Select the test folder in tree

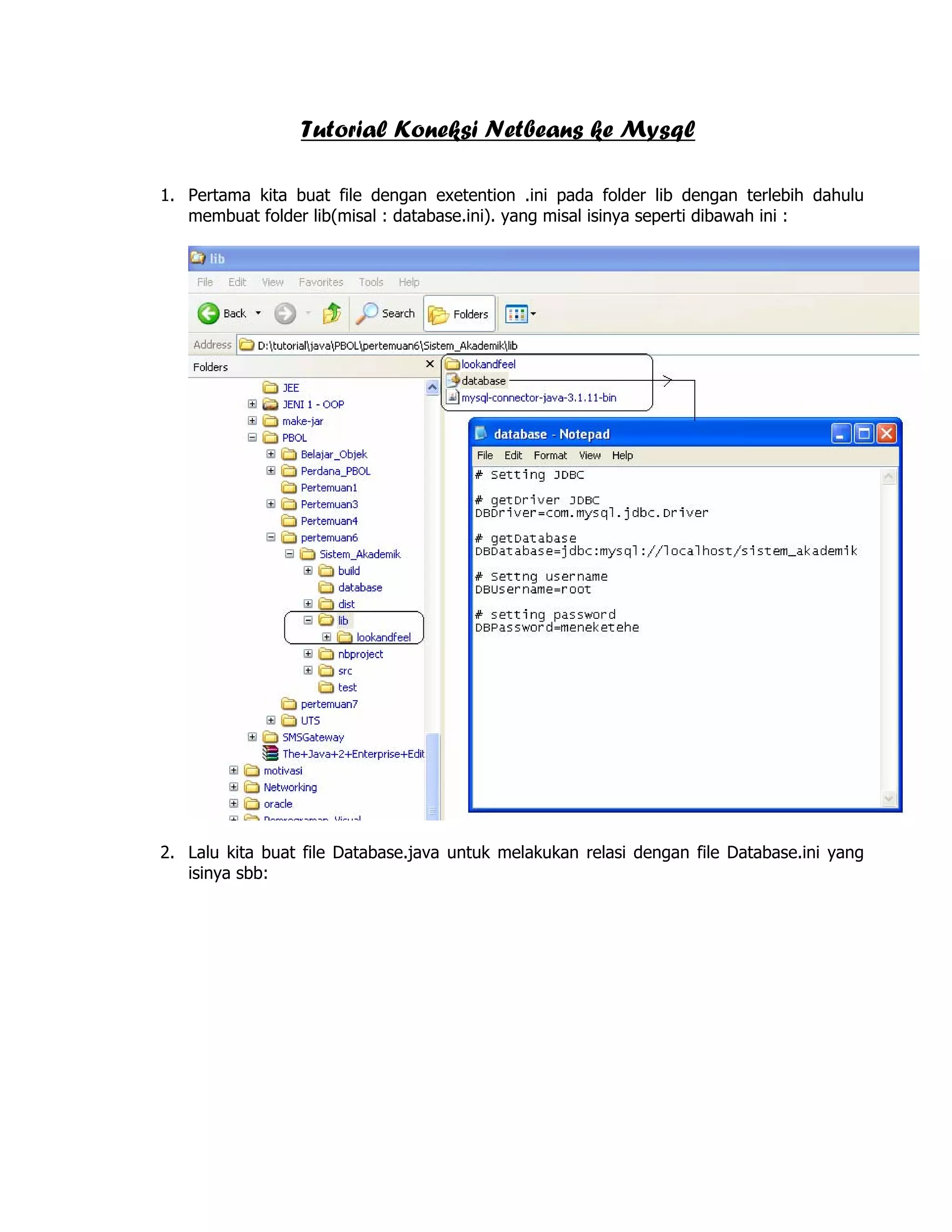click(x=338, y=687)
